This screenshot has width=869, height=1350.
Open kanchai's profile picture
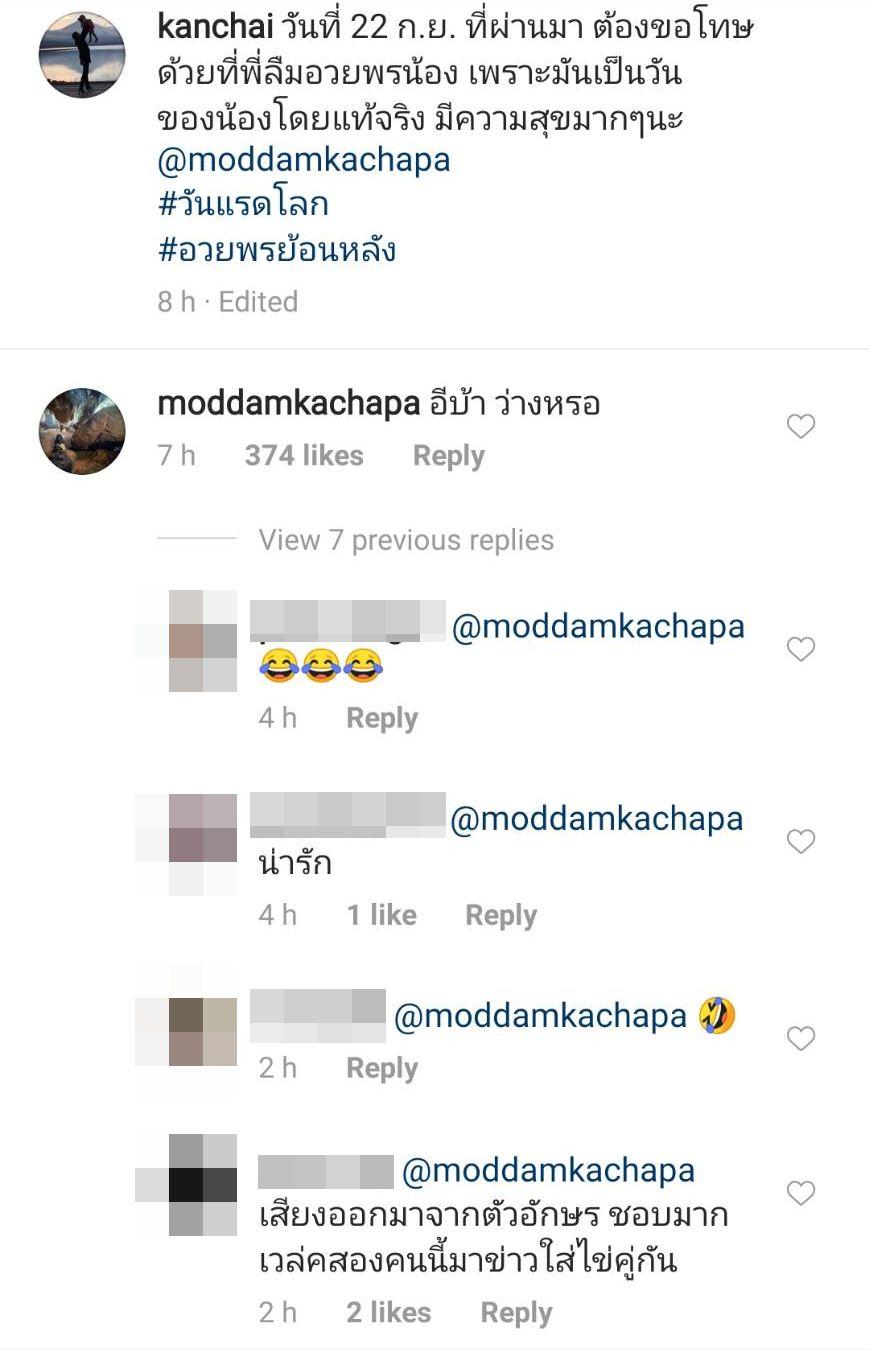pos(82,55)
